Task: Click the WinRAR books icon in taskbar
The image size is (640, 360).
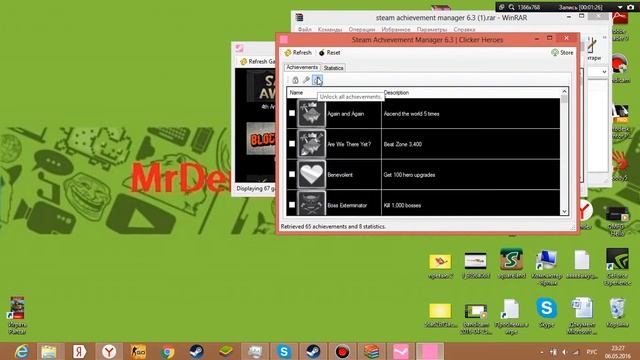Action: [x=371, y=351]
